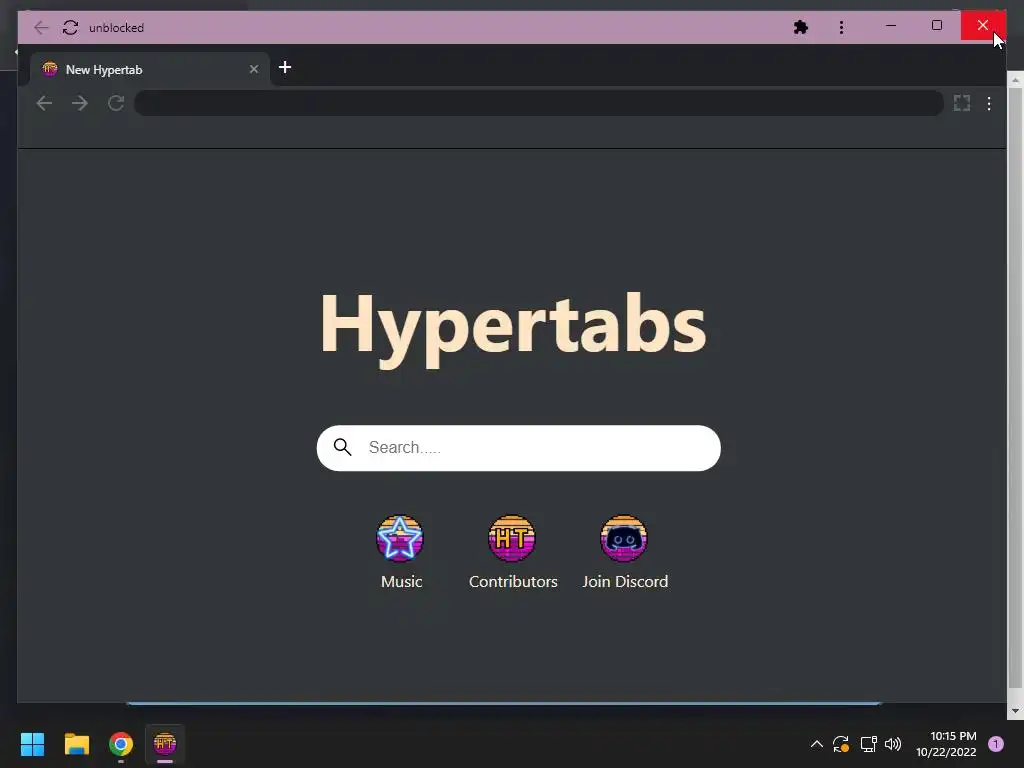Screen dimensions: 1024x768
Task: Click the Hypertabs taskbar app icon
Action: click(x=165, y=744)
